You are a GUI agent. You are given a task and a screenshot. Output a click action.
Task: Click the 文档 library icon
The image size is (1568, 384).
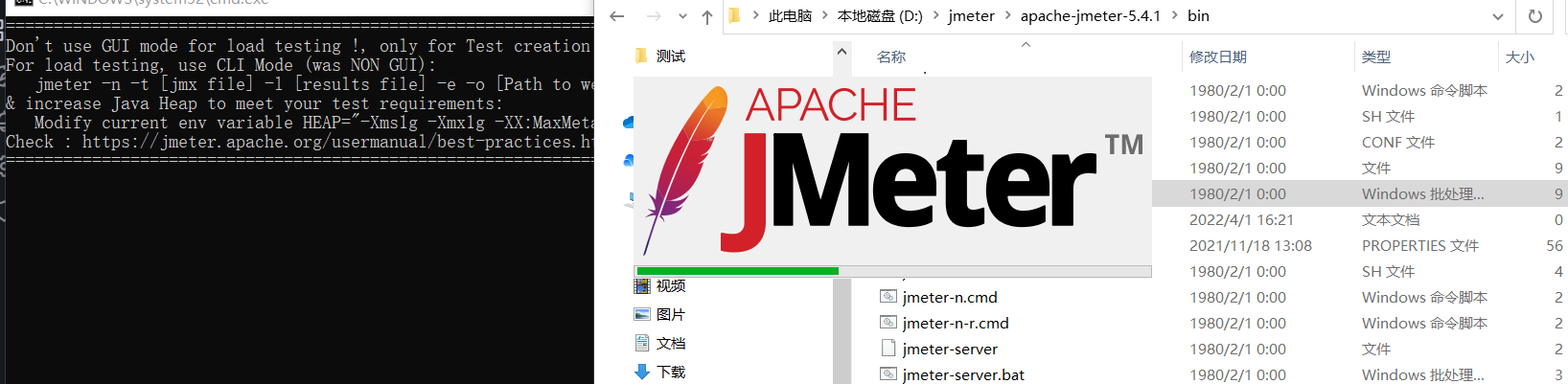(x=642, y=344)
